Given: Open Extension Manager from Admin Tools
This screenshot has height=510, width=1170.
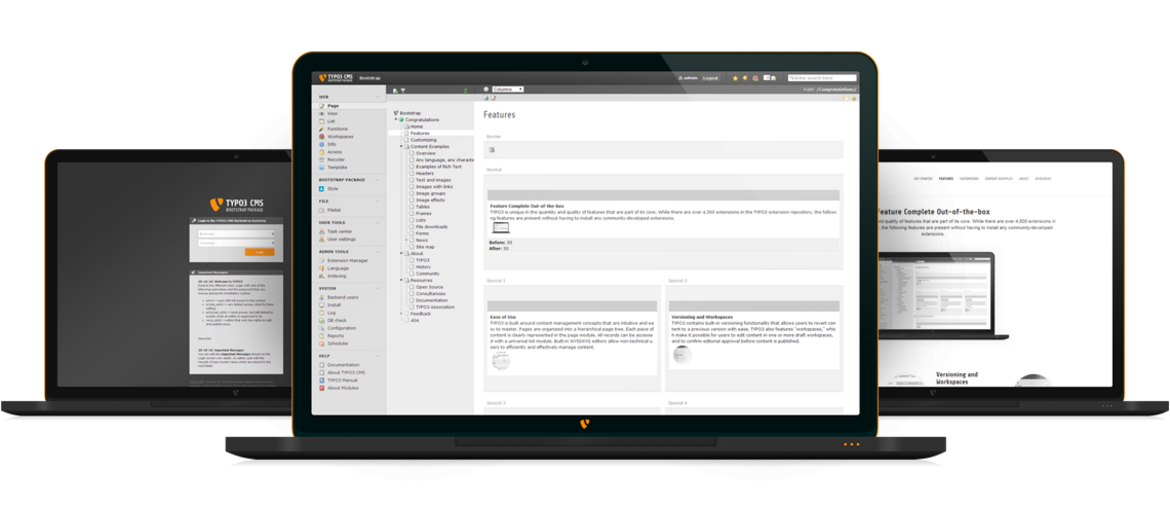Looking at the screenshot, I should click(321, 260).
